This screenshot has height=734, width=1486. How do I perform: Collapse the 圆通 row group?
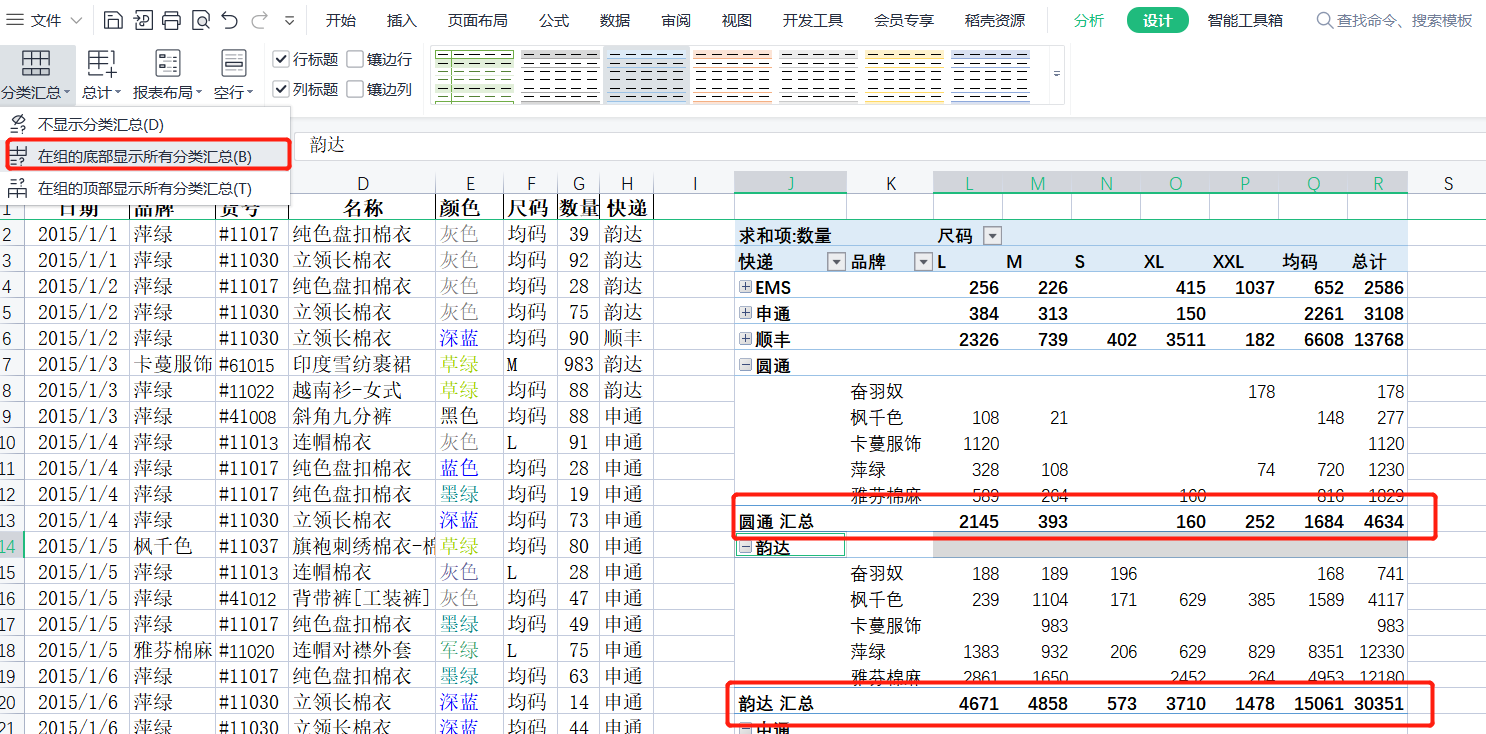[745, 366]
